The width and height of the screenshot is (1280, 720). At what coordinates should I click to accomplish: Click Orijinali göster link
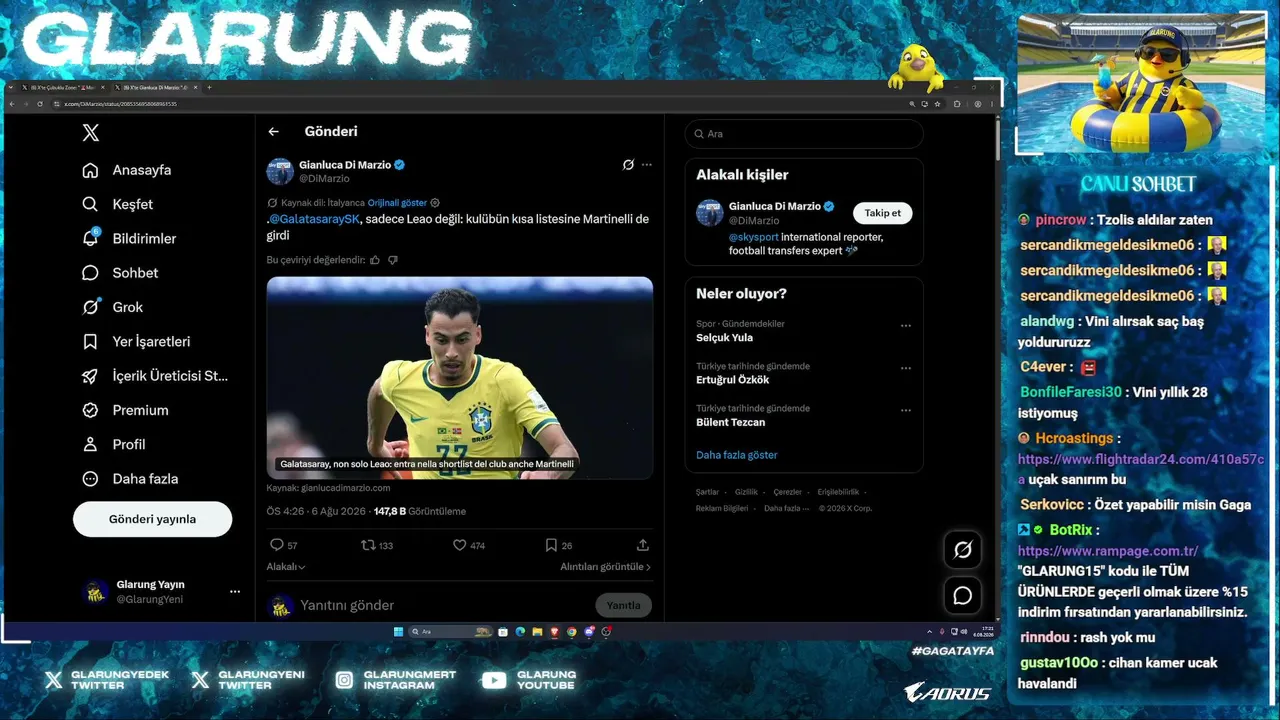[397, 203]
